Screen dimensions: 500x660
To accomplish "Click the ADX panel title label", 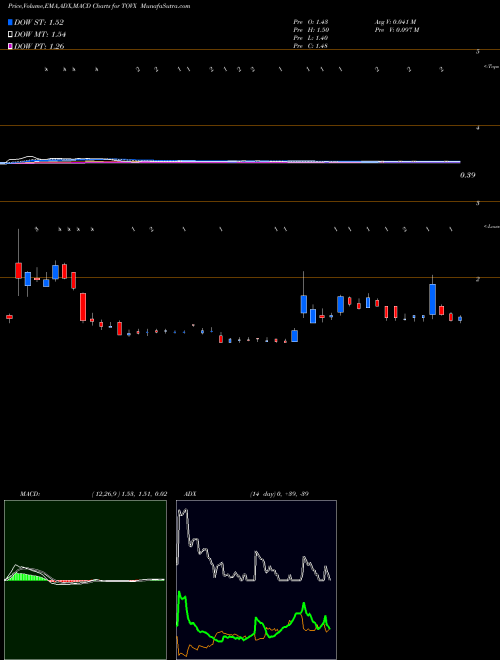I will pyautogui.click(x=190, y=494).
